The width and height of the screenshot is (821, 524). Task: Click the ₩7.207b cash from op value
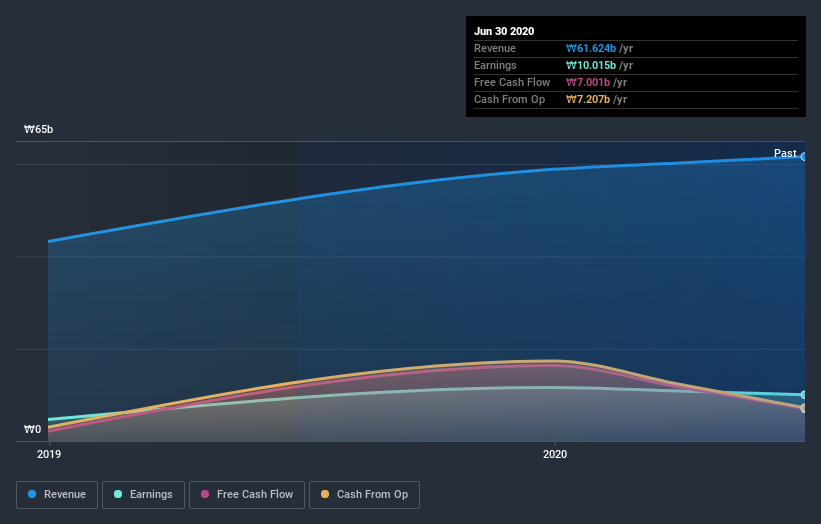tap(588, 99)
